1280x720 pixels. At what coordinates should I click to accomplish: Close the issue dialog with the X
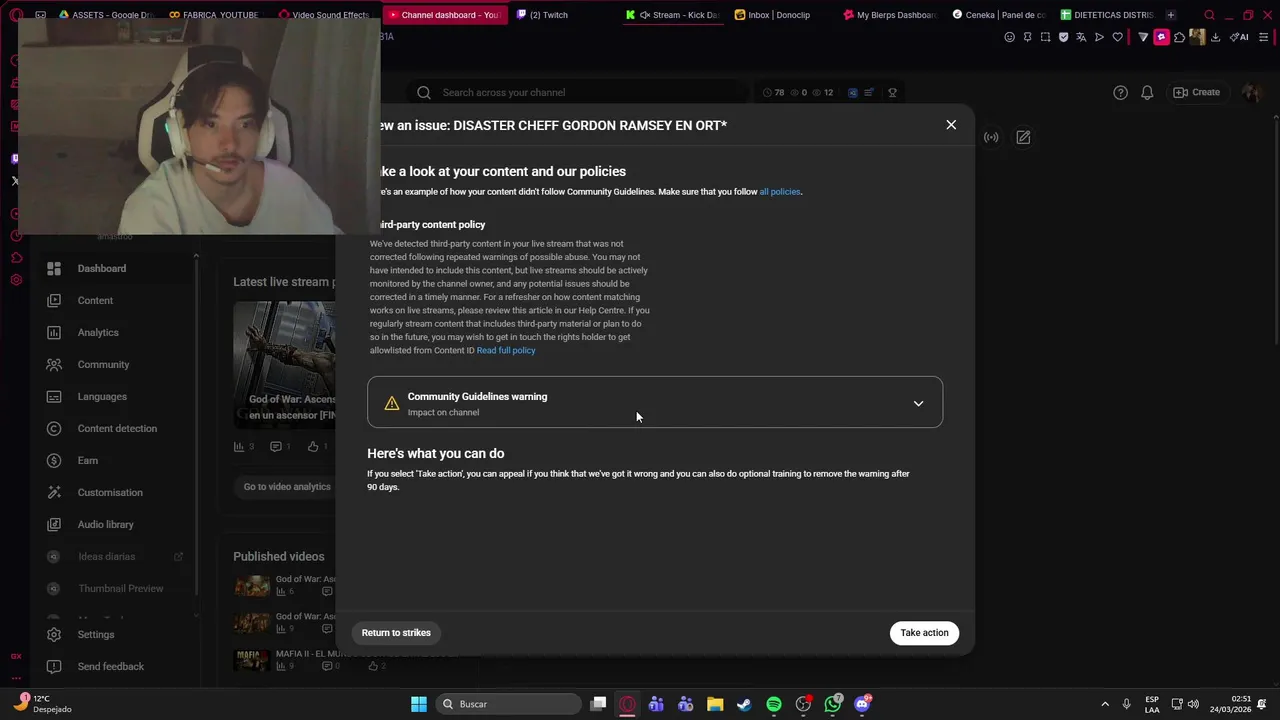(951, 125)
